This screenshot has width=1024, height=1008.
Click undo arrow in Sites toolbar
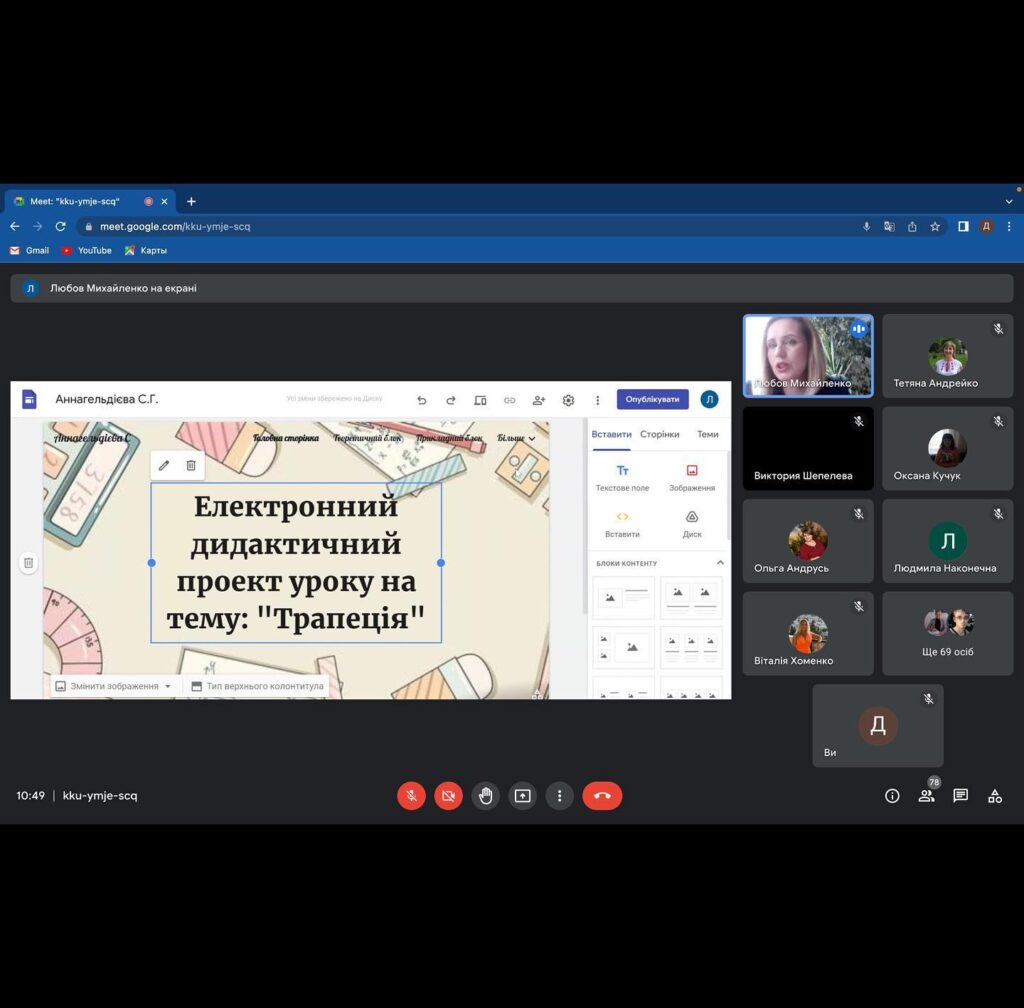pyautogui.click(x=422, y=400)
